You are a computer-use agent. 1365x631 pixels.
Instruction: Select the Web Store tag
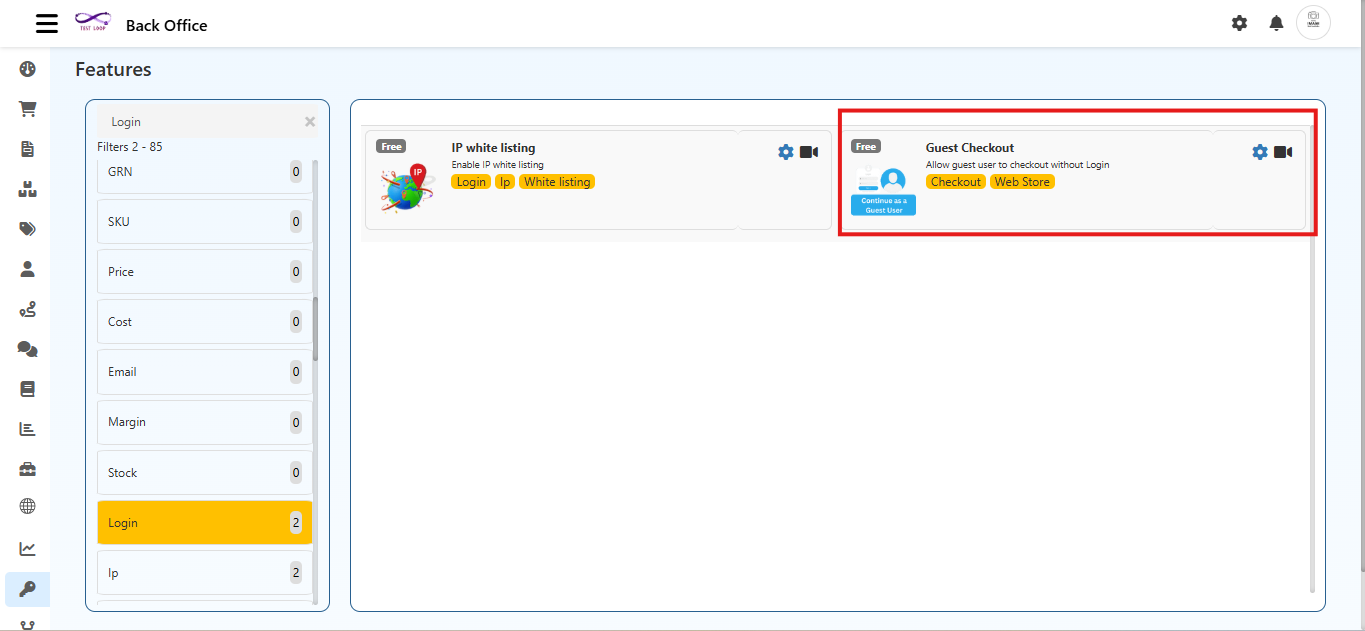coord(1022,181)
